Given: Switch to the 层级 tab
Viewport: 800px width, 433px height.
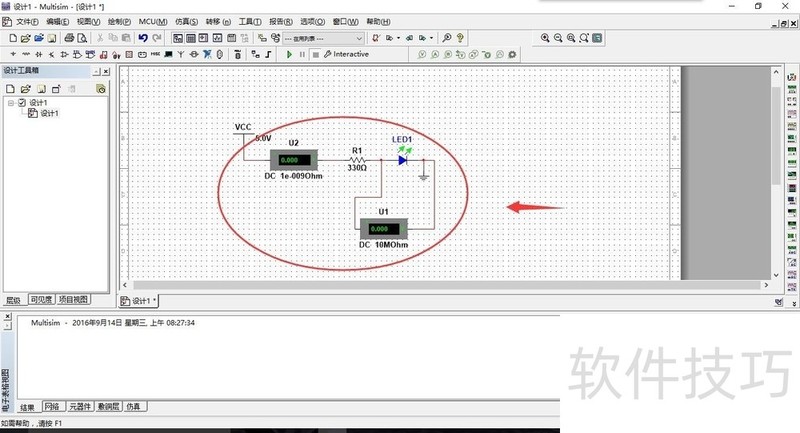Looking at the screenshot, I should coord(13,300).
